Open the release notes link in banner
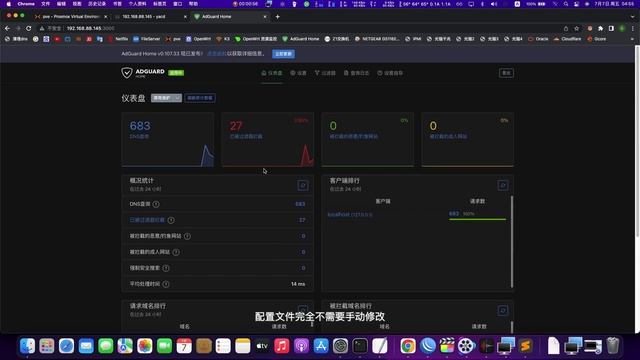Screen dimensions: 640x360 216,54
